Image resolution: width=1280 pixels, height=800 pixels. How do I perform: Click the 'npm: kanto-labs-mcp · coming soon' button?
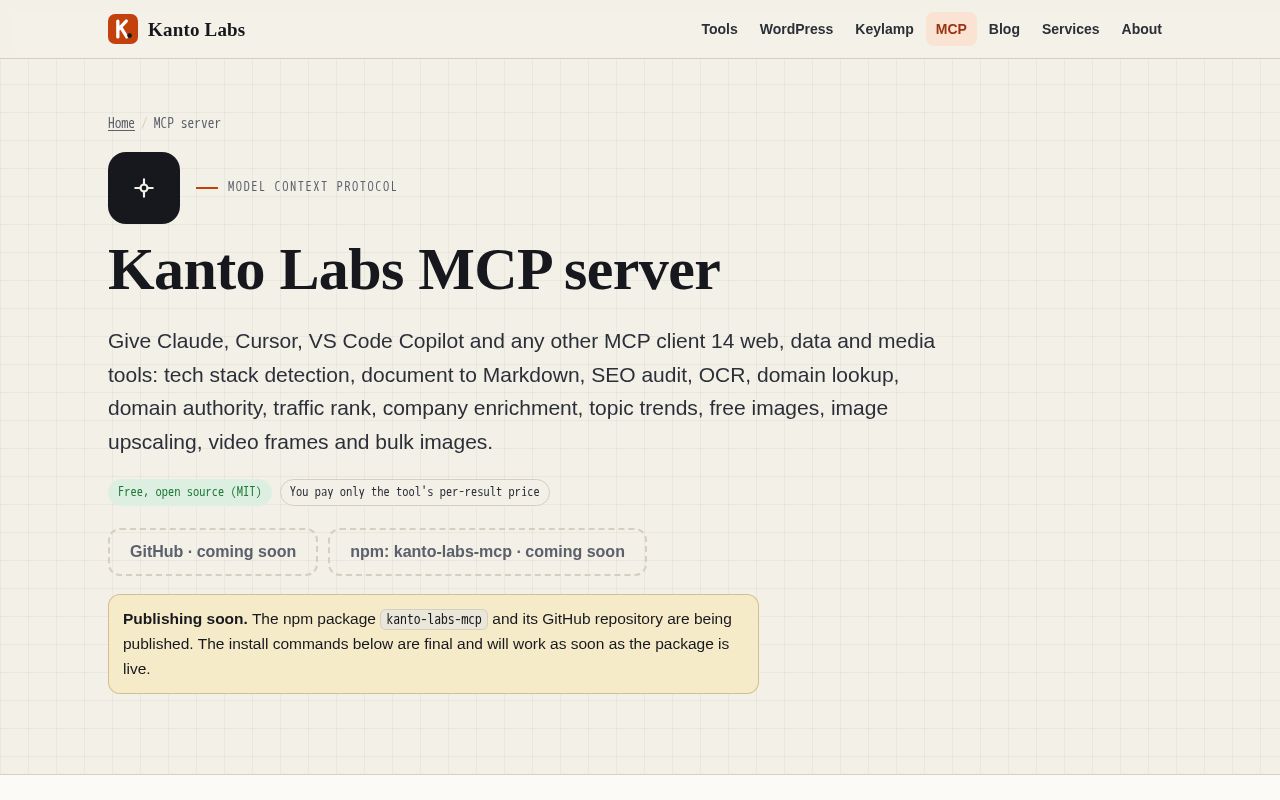487,552
